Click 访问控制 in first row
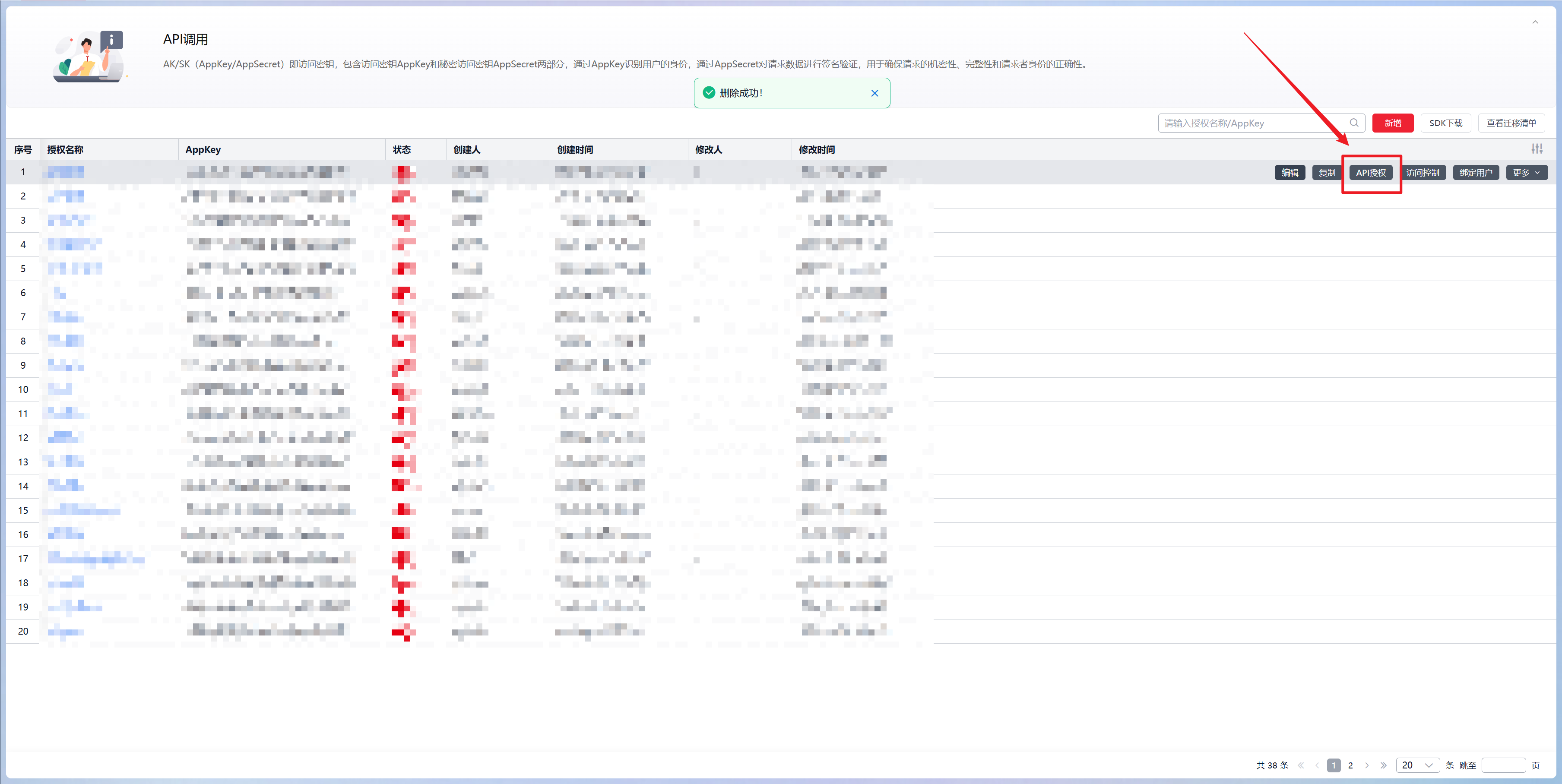Image resolution: width=1562 pixels, height=784 pixels. pyautogui.click(x=1423, y=173)
